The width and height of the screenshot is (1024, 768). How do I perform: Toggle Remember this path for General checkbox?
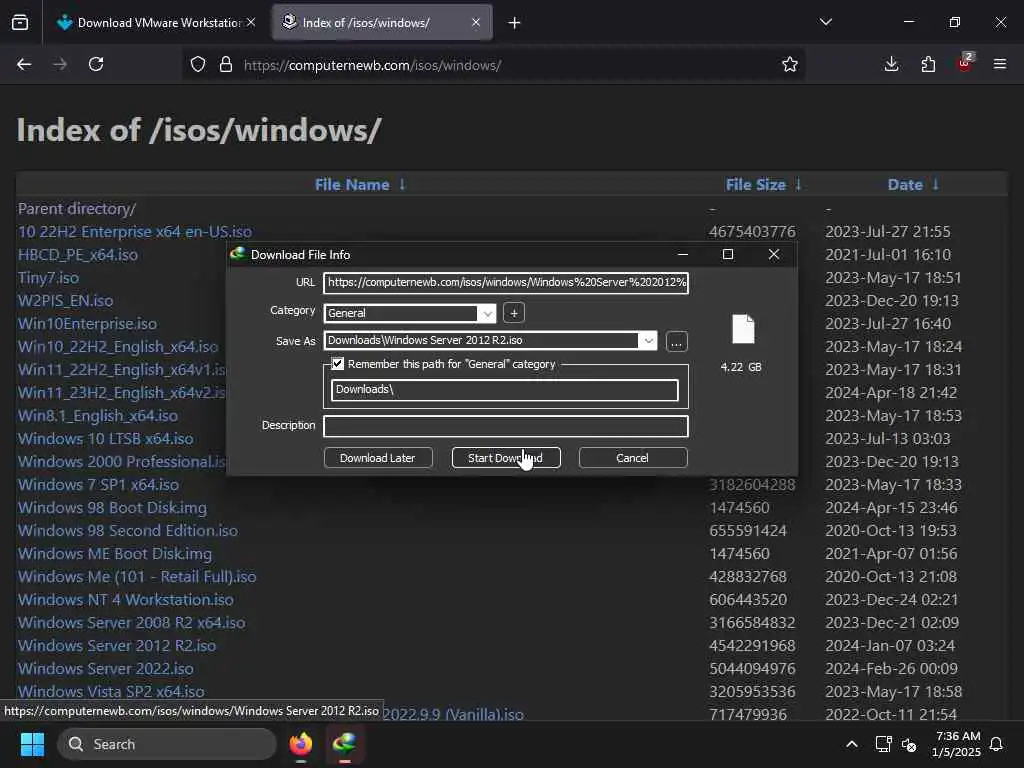coord(338,364)
